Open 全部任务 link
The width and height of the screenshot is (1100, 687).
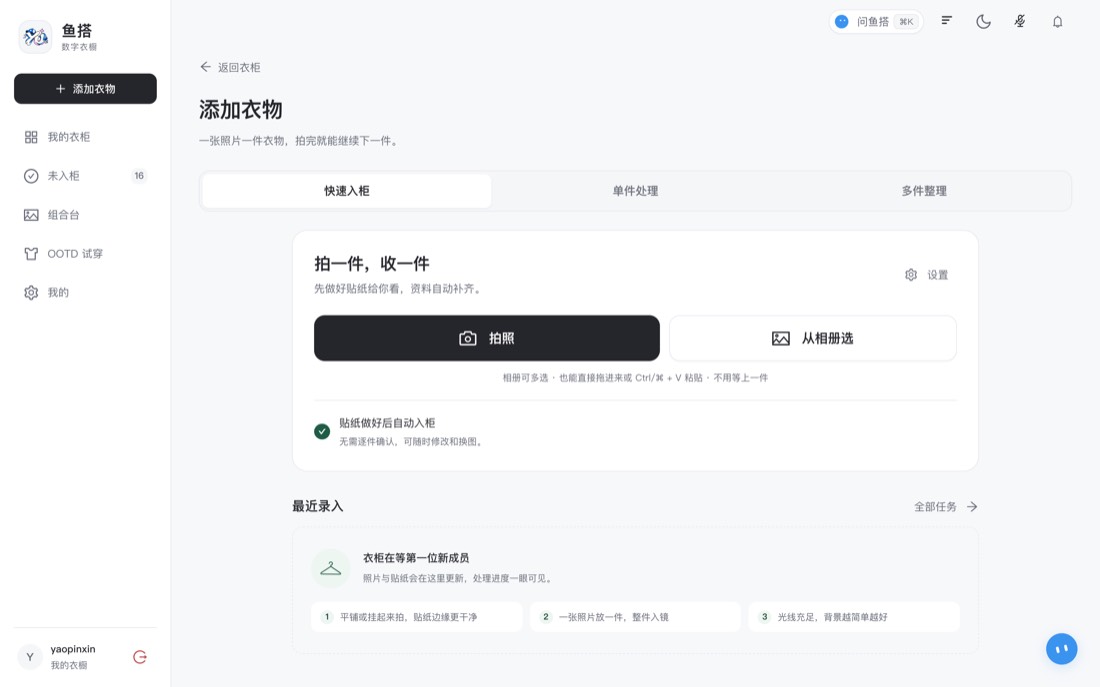coord(946,507)
